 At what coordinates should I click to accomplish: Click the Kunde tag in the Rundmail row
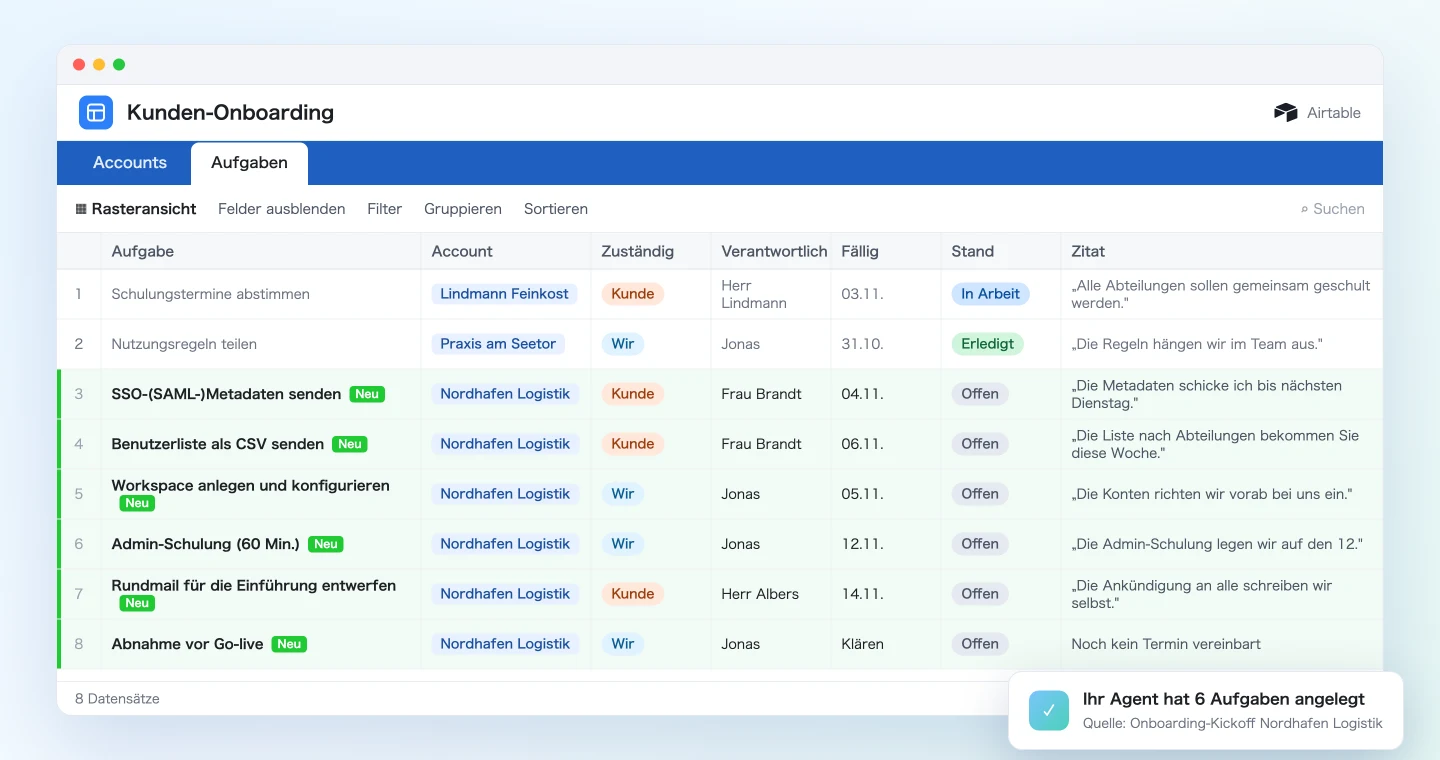point(633,594)
